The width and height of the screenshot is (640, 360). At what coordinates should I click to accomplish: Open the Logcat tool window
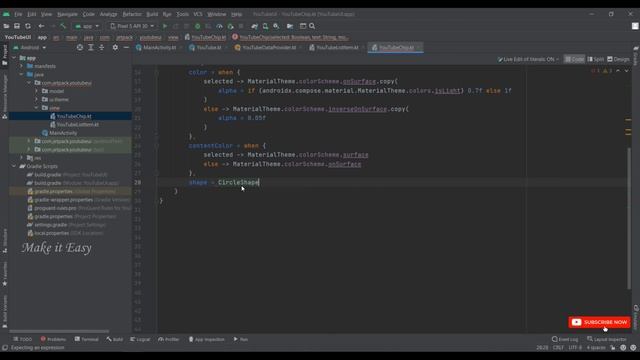pyautogui.click(x=140, y=339)
